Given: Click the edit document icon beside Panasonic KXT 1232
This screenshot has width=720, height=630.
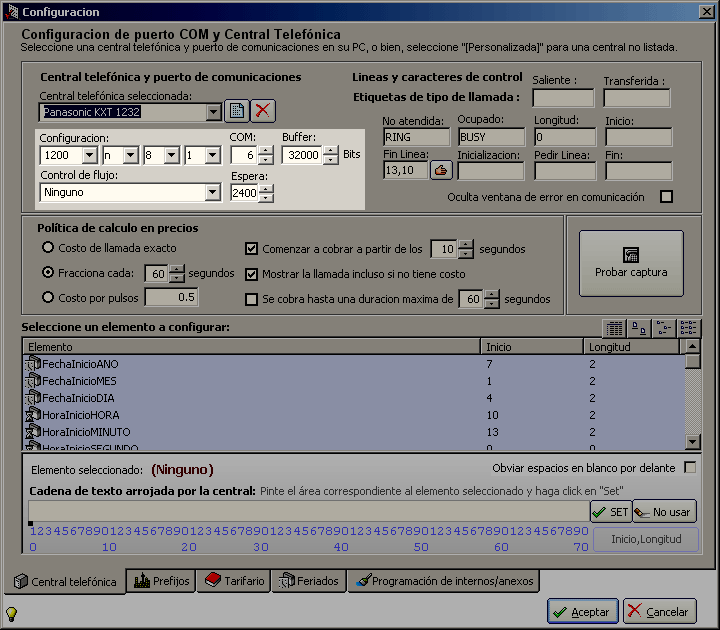Looking at the screenshot, I should (x=237, y=111).
